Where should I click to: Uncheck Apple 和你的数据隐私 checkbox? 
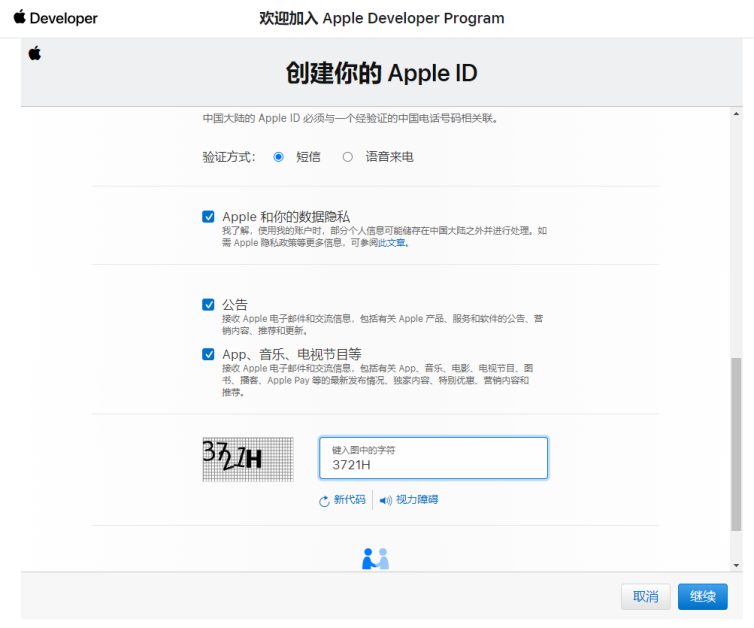click(208, 216)
